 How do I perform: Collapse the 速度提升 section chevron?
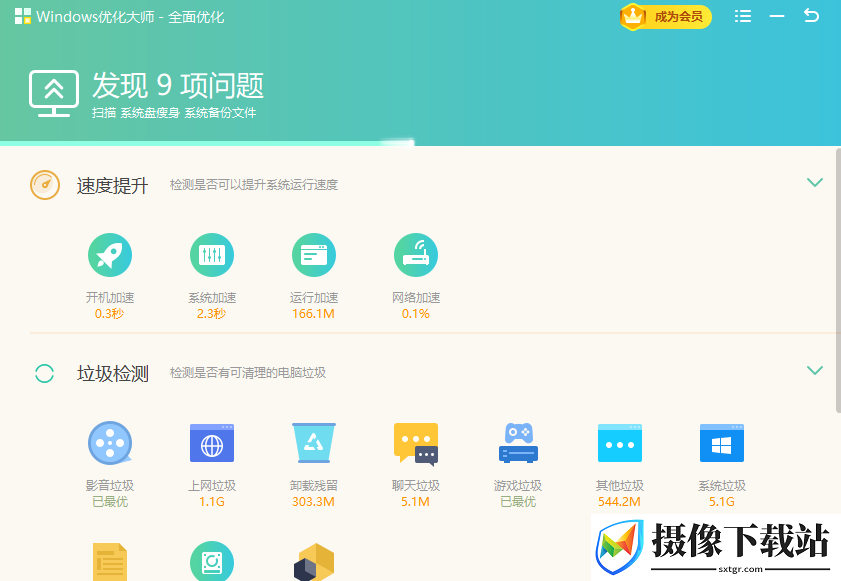[815, 182]
